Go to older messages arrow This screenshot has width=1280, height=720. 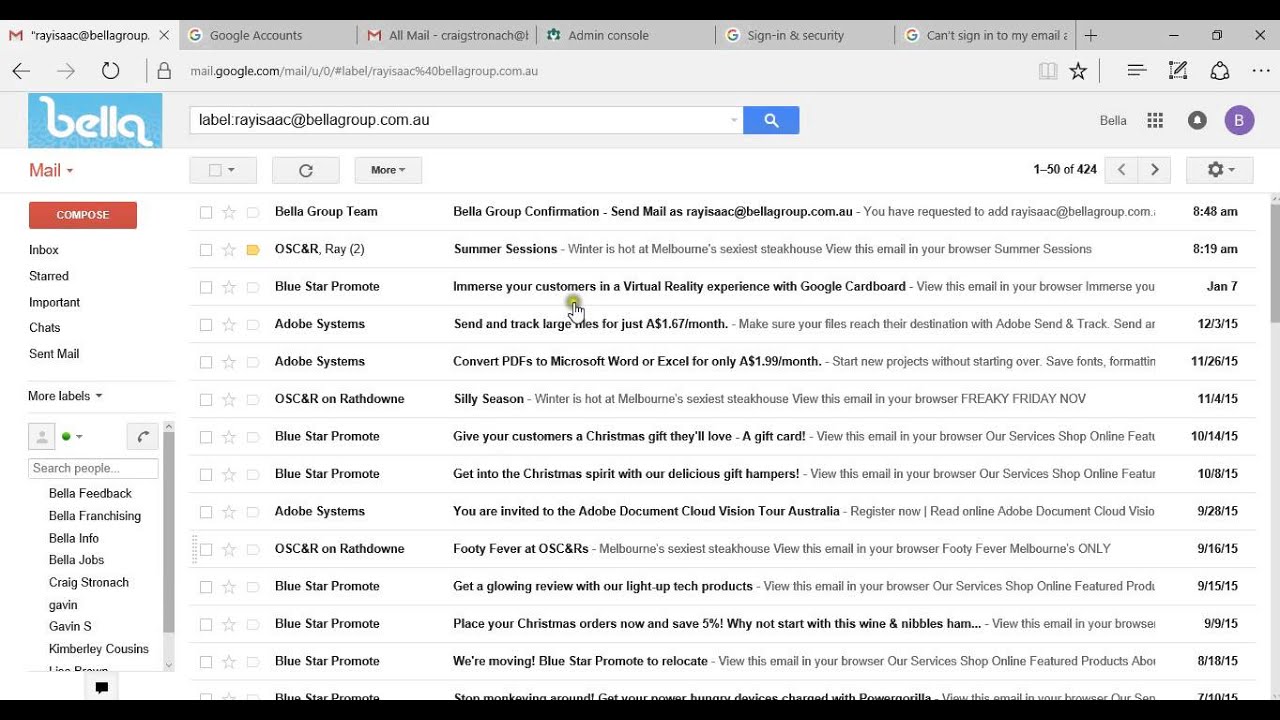(x=1155, y=170)
